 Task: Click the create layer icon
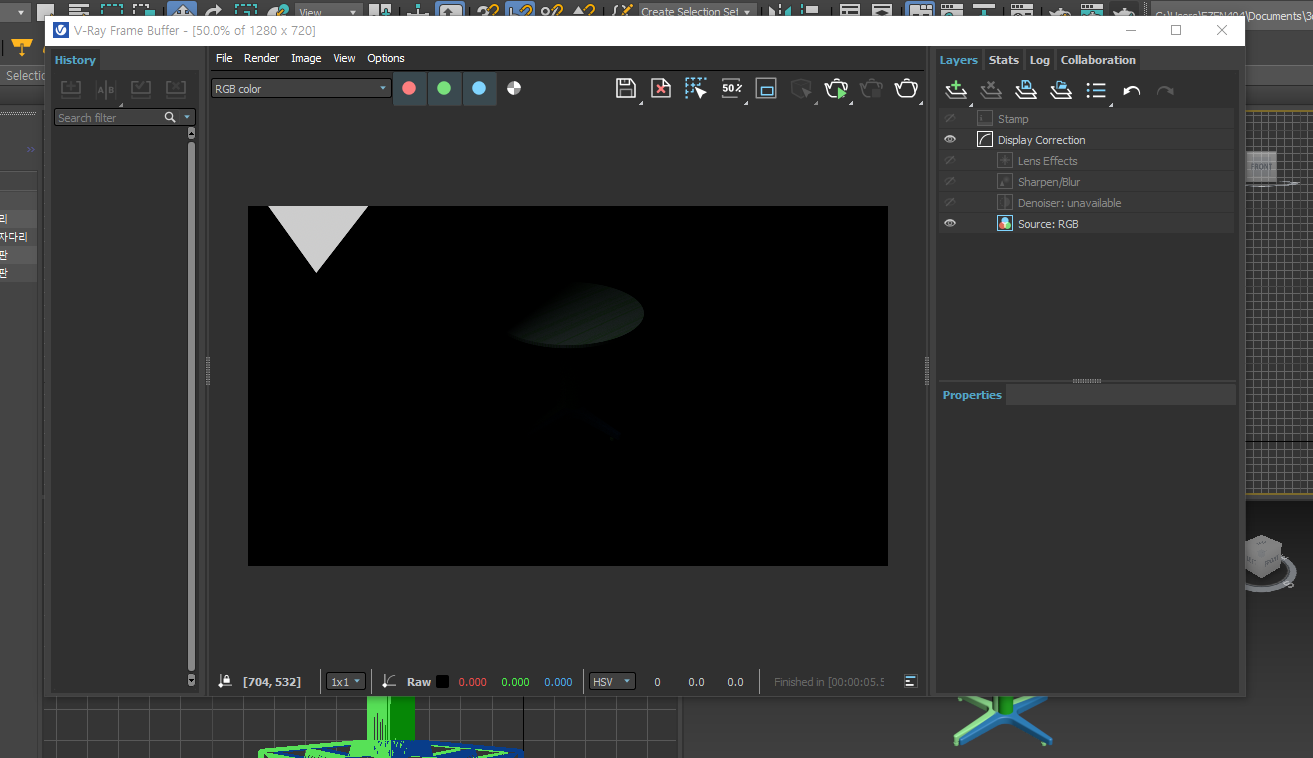(x=956, y=90)
